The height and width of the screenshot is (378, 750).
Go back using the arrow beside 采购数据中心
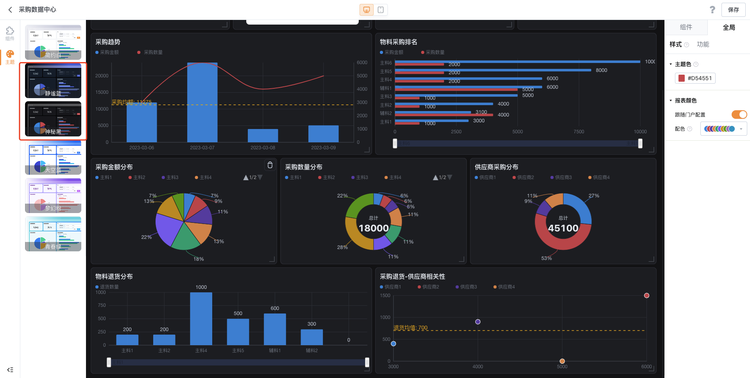point(10,10)
